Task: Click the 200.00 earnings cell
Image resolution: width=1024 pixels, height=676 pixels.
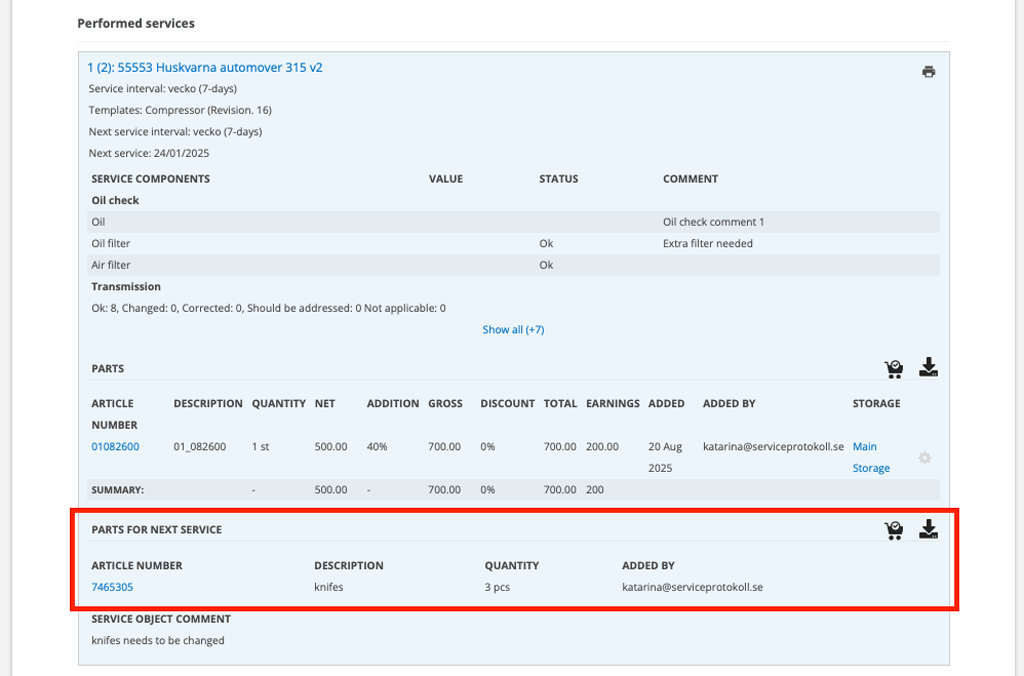Action: [x=602, y=447]
